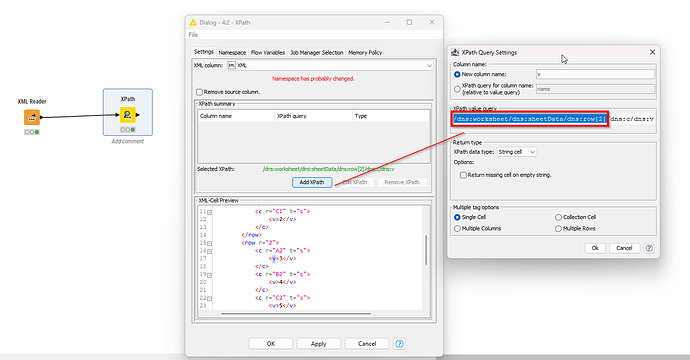Collapse the row r="2" fold marker
690x360 pixels.
[209, 243]
